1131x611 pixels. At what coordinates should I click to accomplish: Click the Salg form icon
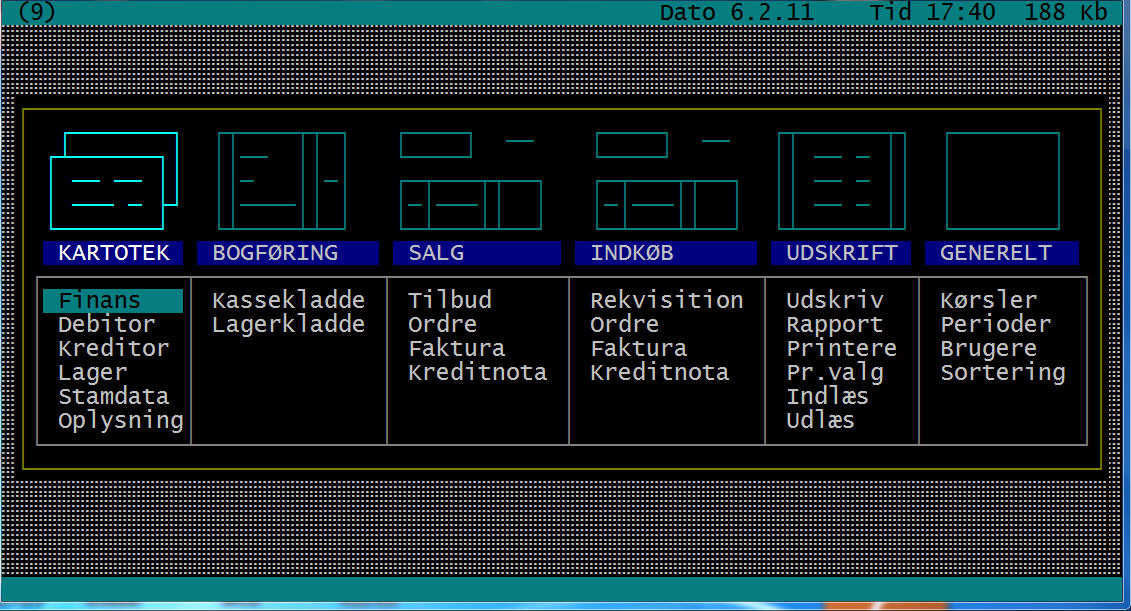[x=470, y=181]
